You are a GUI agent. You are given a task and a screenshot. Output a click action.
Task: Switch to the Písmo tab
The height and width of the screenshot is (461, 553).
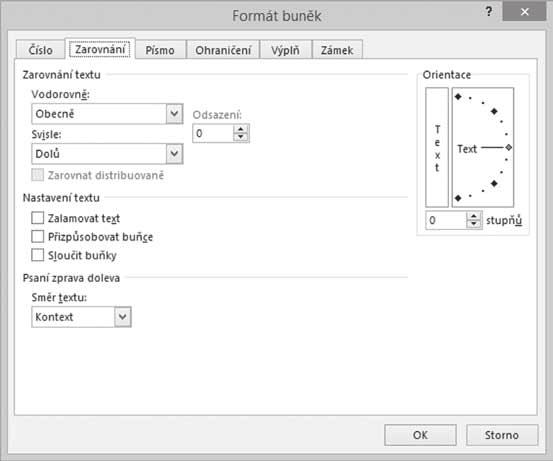click(x=160, y=50)
